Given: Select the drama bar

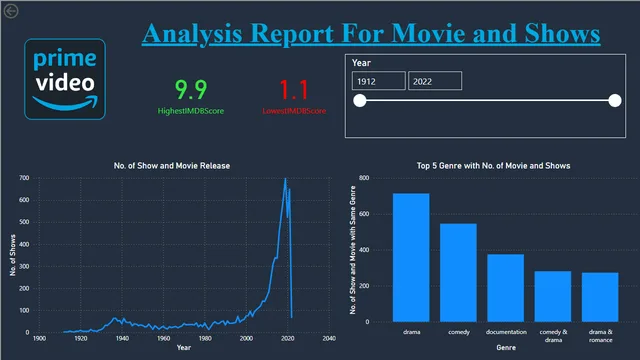Looking at the screenshot, I should 411,258.
